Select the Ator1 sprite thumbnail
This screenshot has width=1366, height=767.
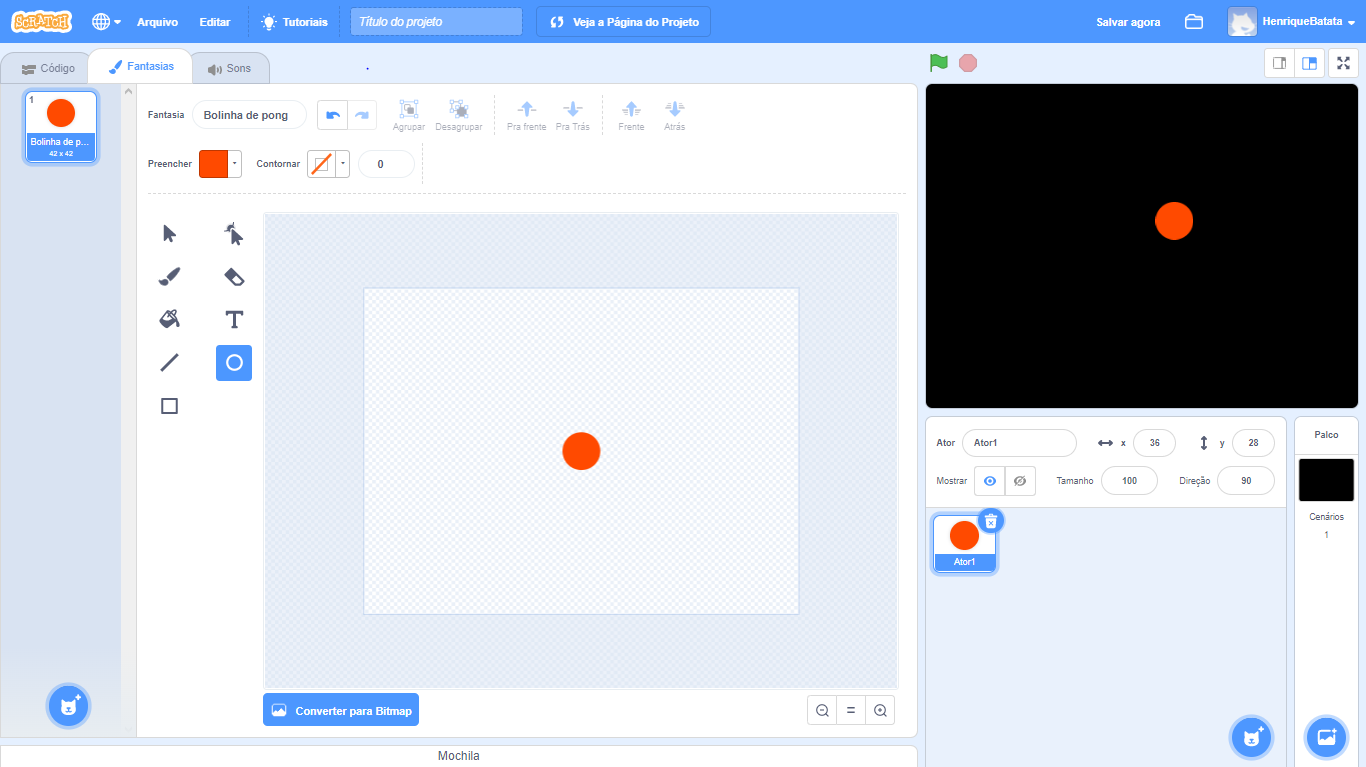(x=964, y=544)
